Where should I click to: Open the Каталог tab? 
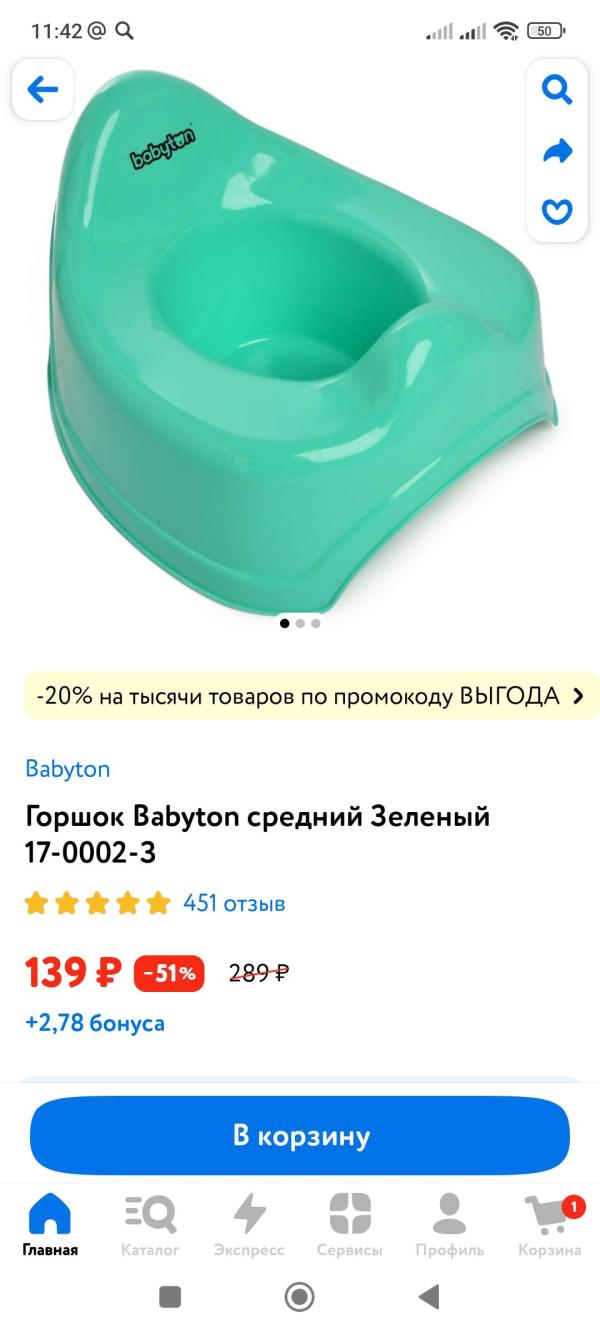(150, 1225)
